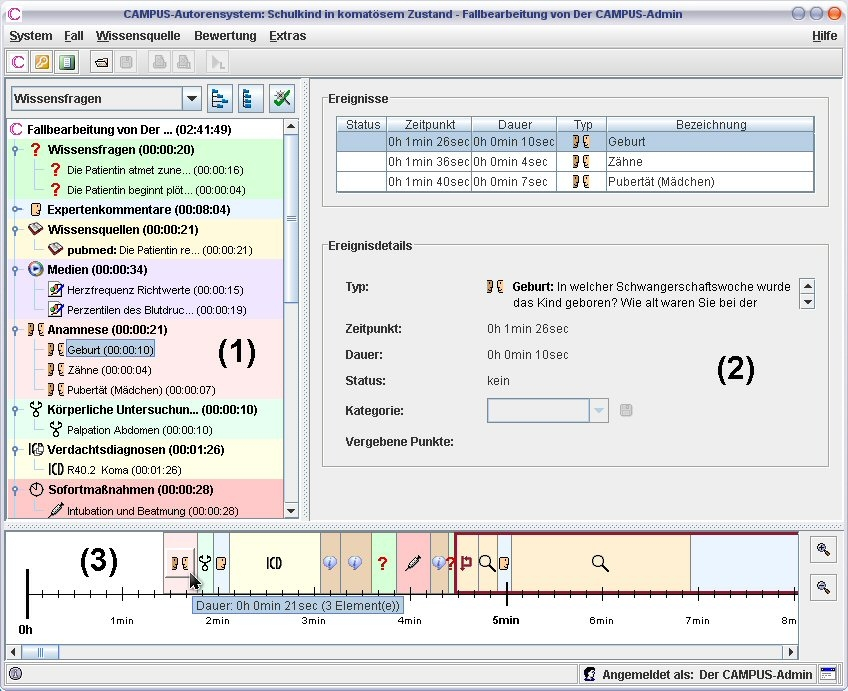The height and width of the screenshot is (691, 848).
Task: Click the red question mark icon beside Wissensfragen
Action: click(x=36, y=149)
